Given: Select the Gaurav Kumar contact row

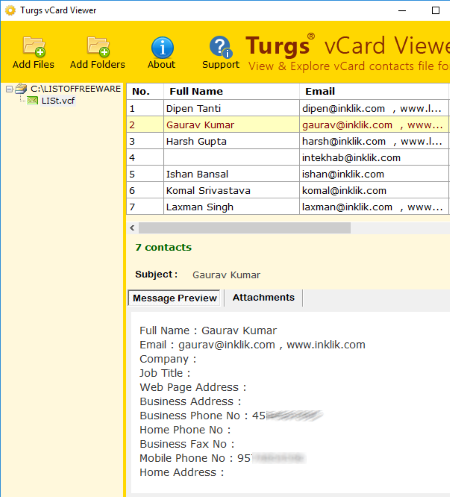Looking at the screenshot, I should pyautogui.click(x=288, y=125).
